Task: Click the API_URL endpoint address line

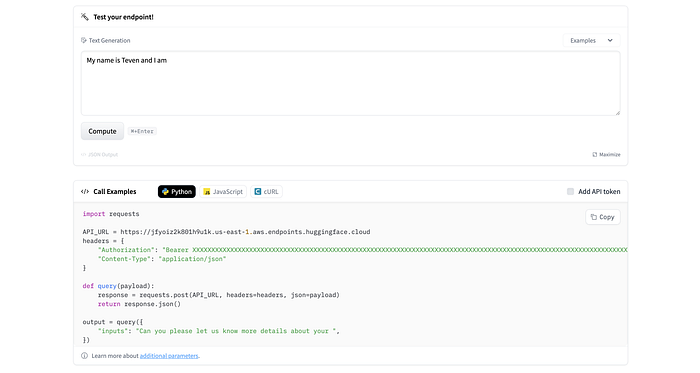Action: (x=226, y=232)
